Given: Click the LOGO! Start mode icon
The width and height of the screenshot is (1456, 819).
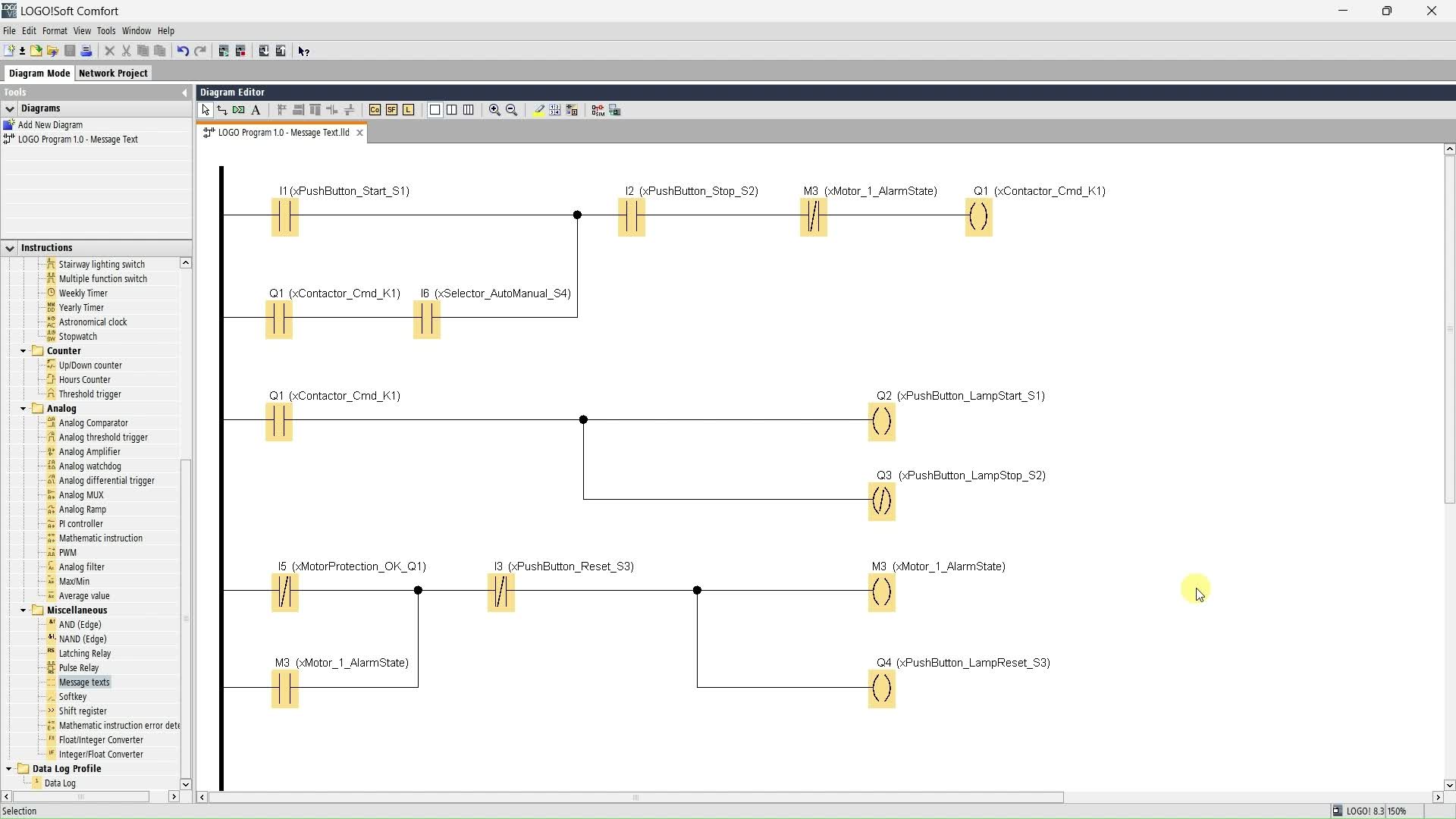Looking at the screenshot, I should [224, 51].
